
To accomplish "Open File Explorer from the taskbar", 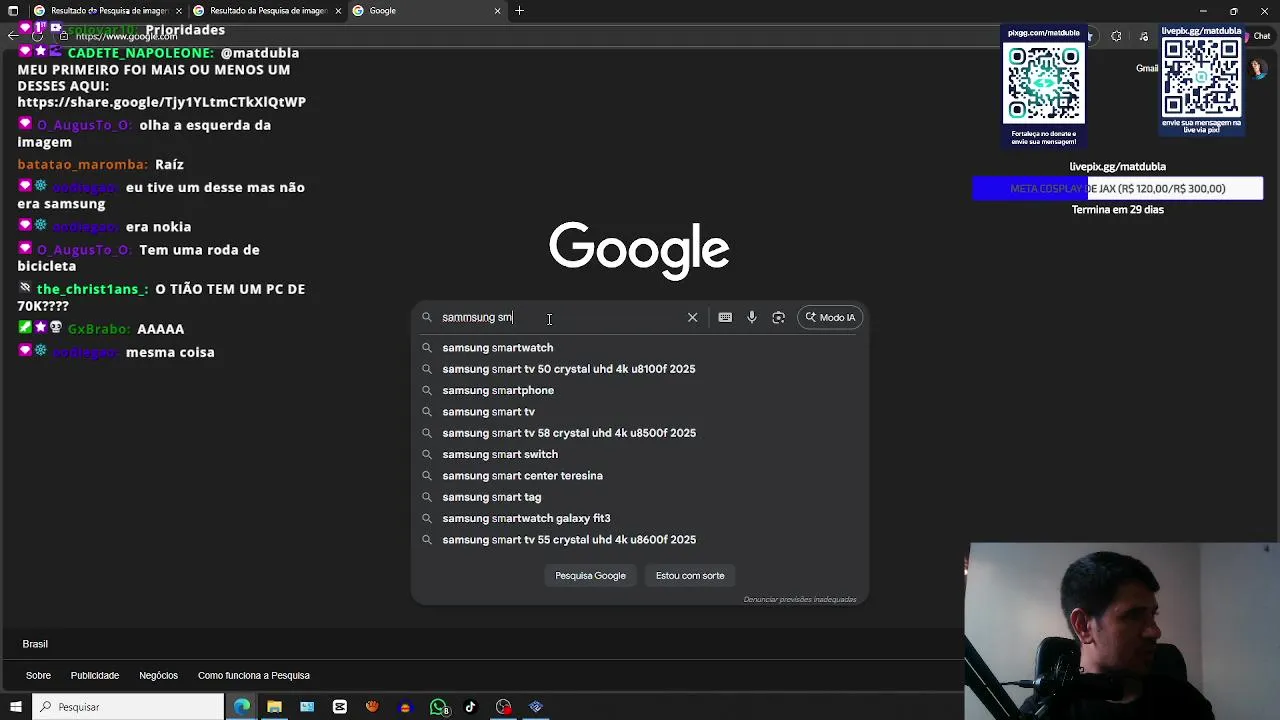I will tap(274, 707).
